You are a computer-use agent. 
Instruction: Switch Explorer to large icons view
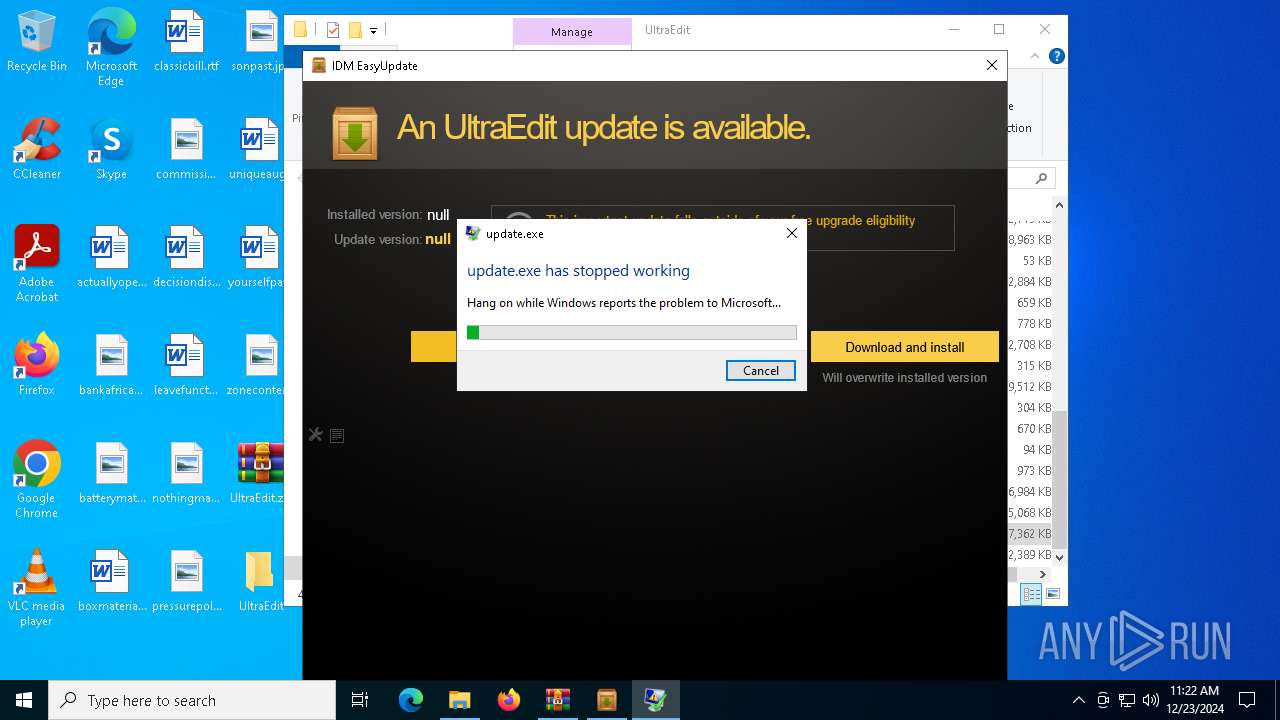(x=1052, y=594)
